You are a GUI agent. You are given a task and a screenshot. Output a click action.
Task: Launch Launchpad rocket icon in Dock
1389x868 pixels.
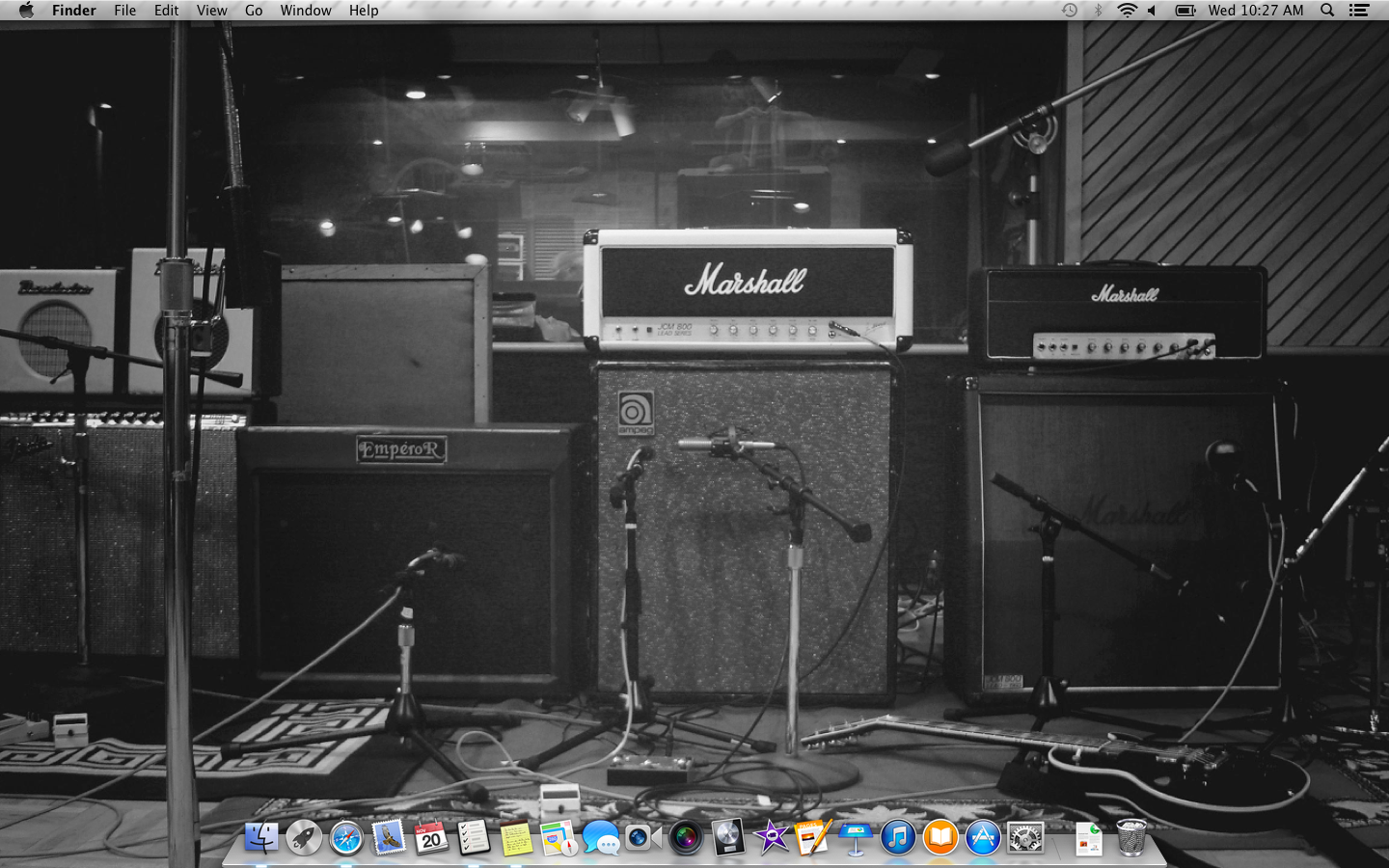(x=304, y=837)
